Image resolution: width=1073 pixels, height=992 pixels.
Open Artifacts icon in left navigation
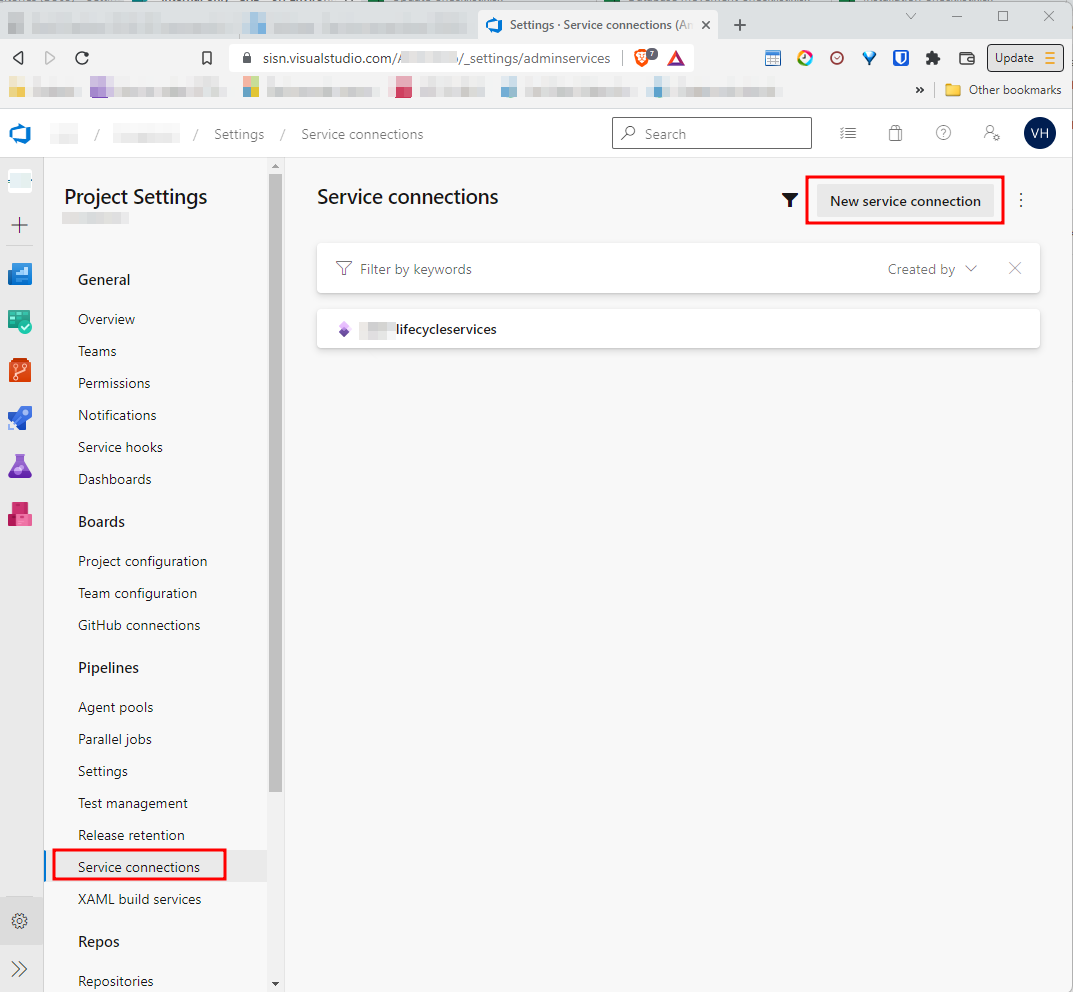pyautogui.click(x=20, y=514)
